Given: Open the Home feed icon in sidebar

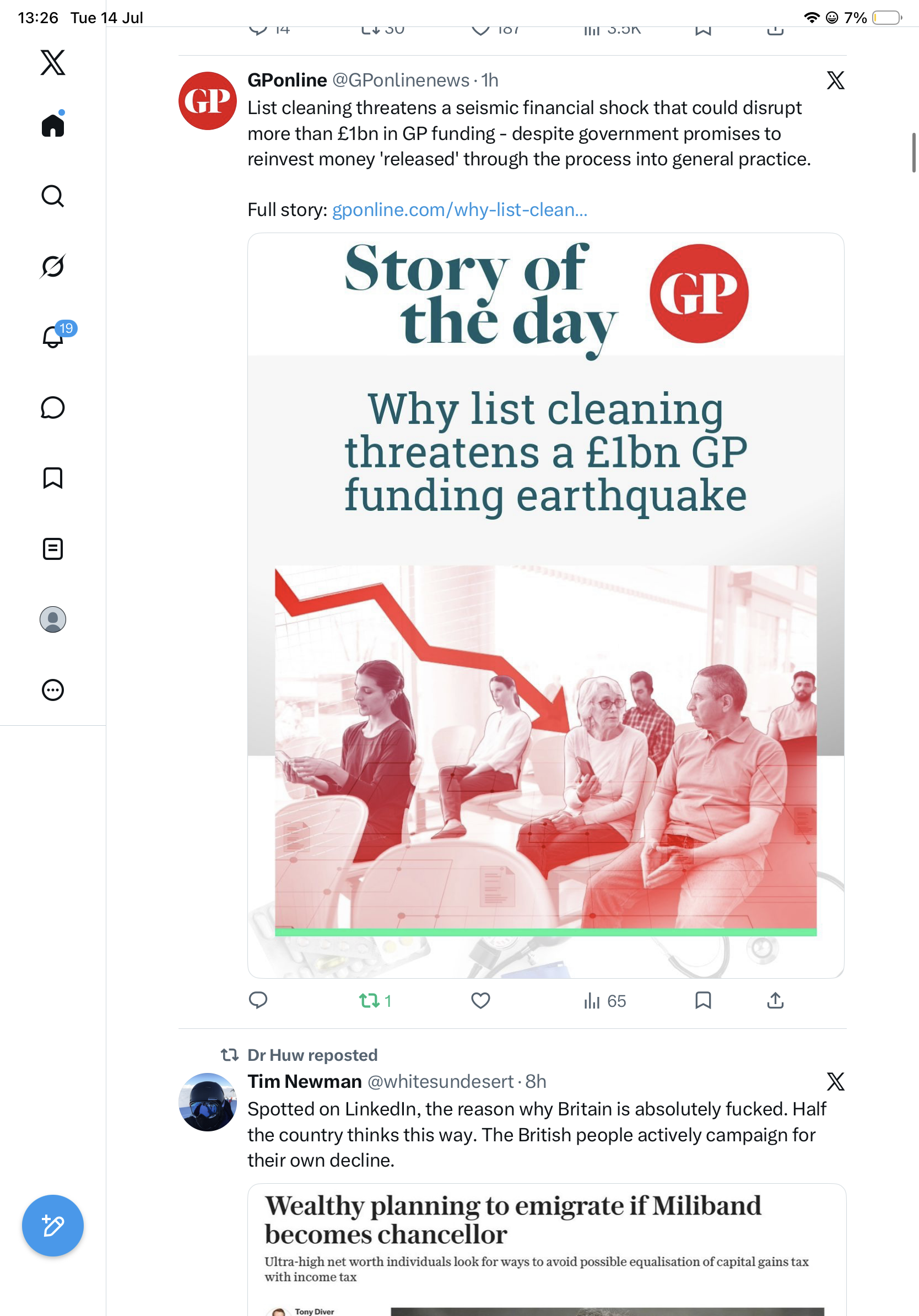Looking at the screenshot, I should 53,125.
